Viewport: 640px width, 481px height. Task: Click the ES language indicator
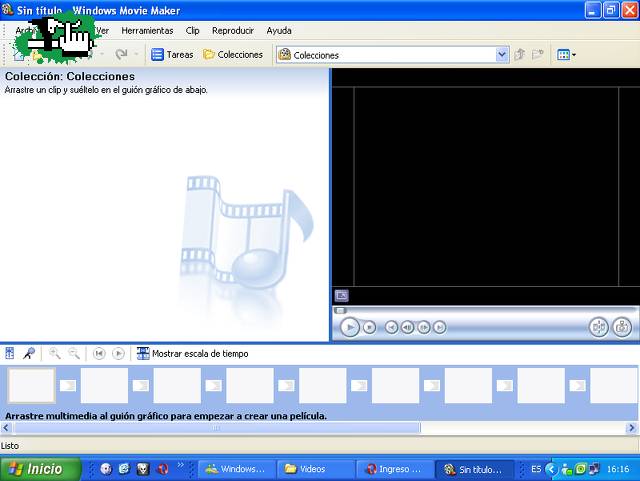pos(536,469)
